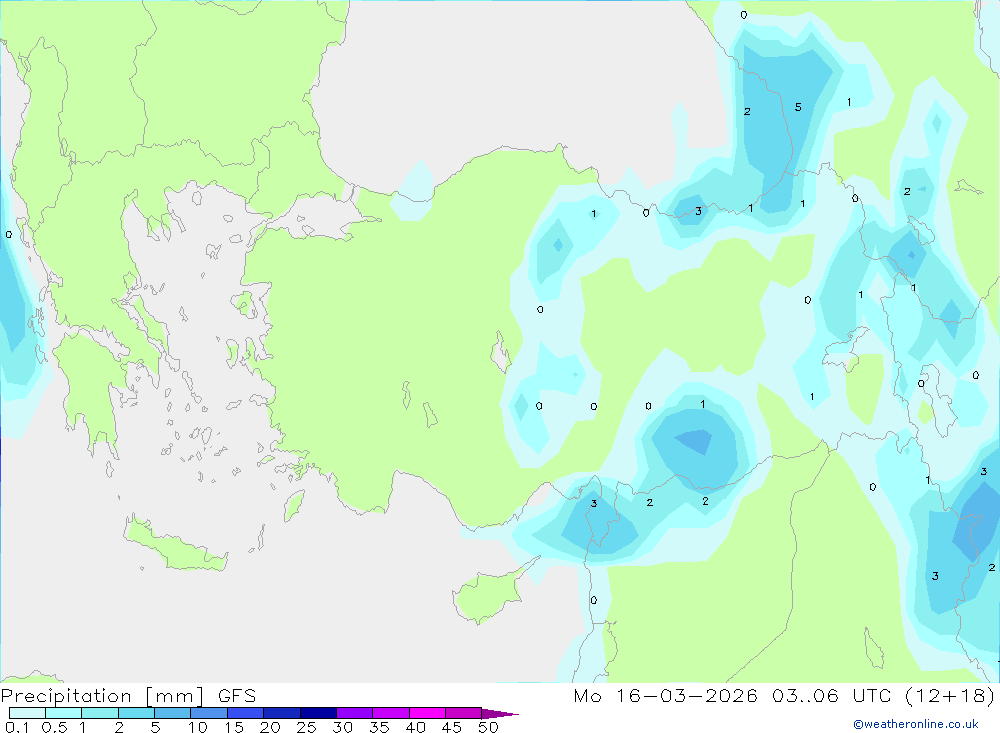This screenshot has height=733, width=1000.
Task: Click the '35' legend scale label
Action: click(379, 727)
